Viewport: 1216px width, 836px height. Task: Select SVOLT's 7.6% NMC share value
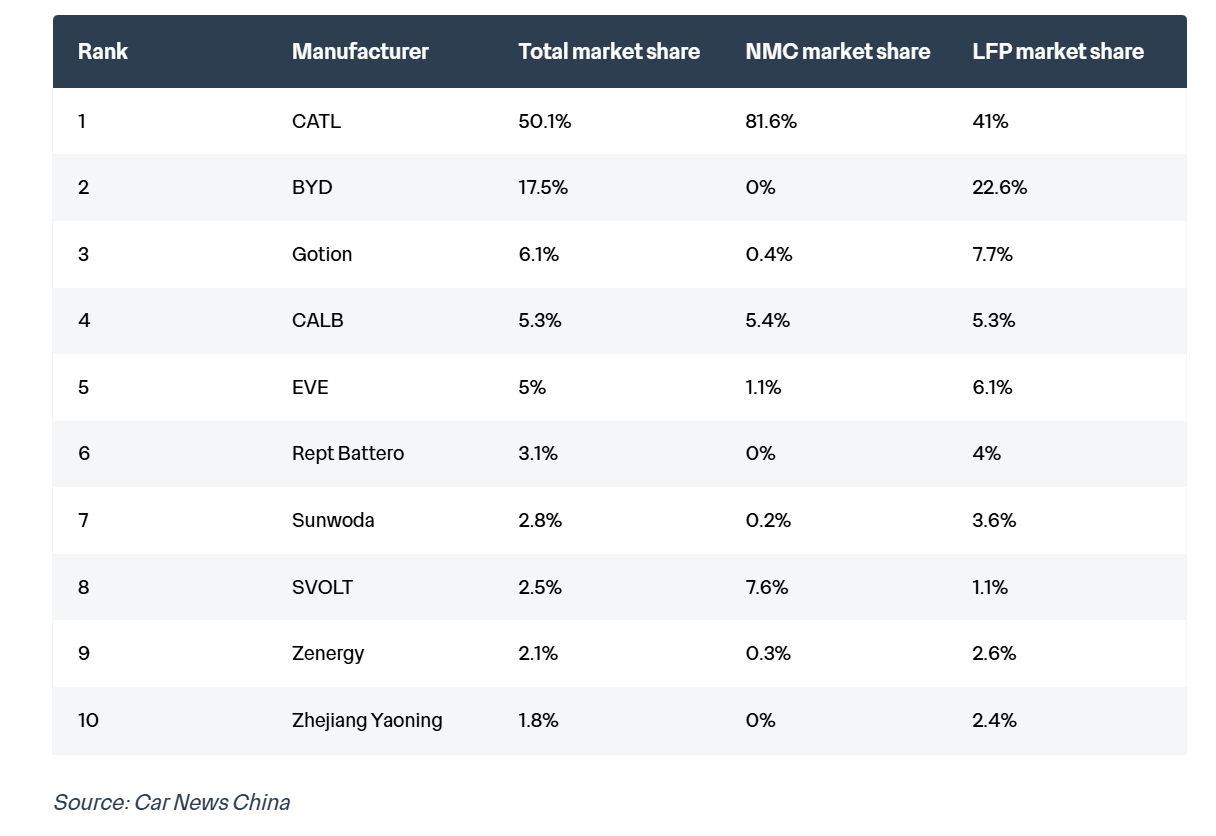tap(767, 587)
